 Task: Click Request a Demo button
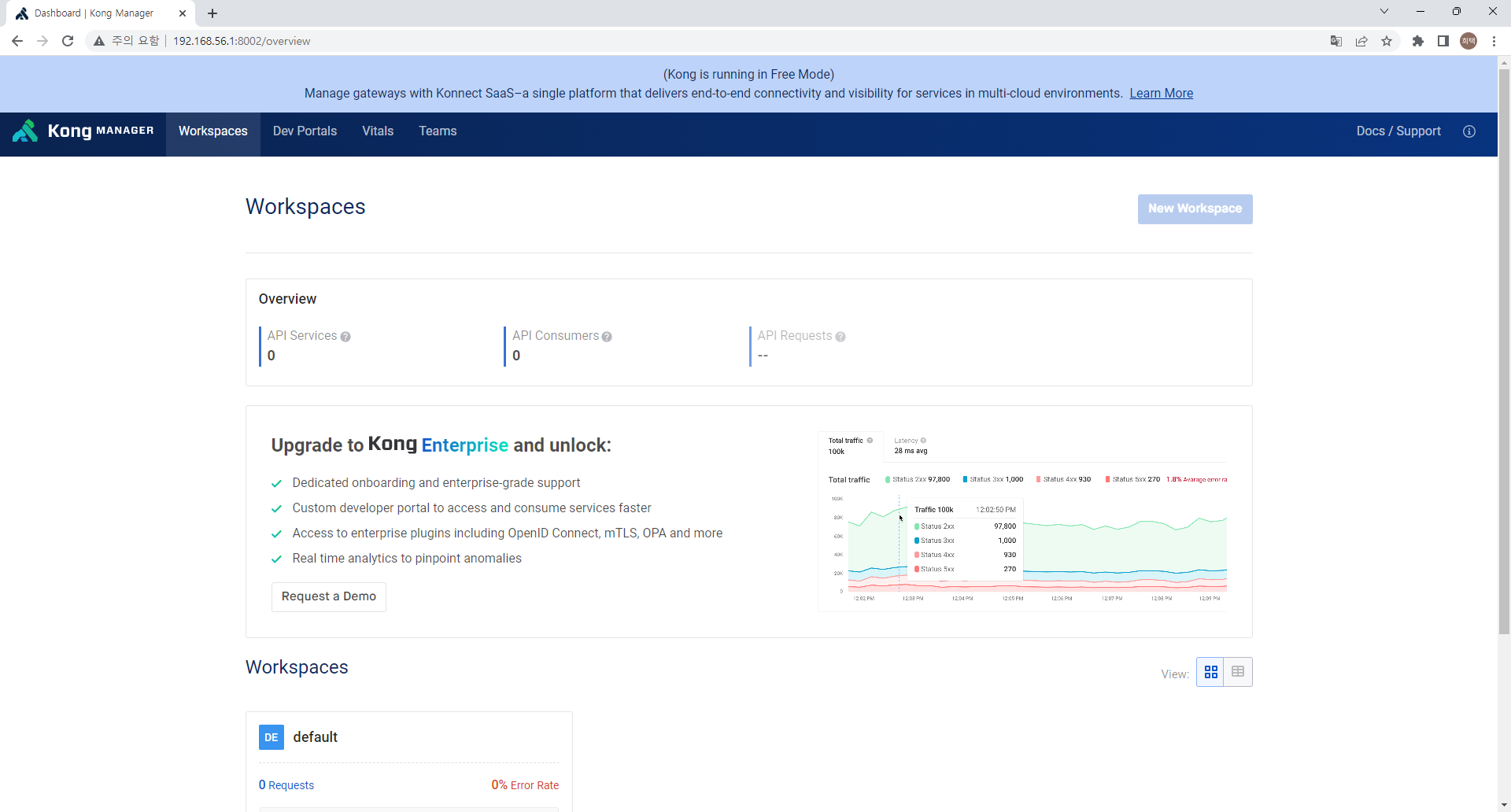(x=329, y=597)
